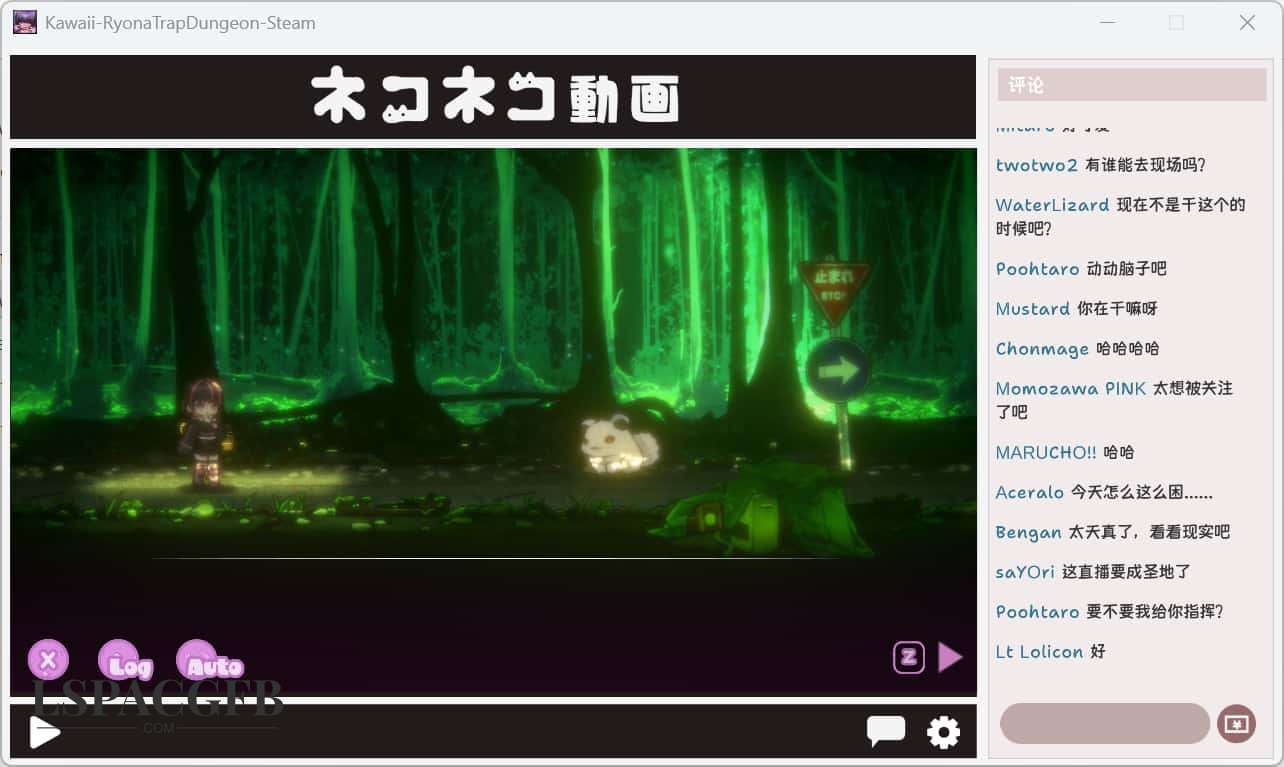The width and height of the screenshot is (1284, 767).
Task: Click the app icon in title bar
Action: 25,22
